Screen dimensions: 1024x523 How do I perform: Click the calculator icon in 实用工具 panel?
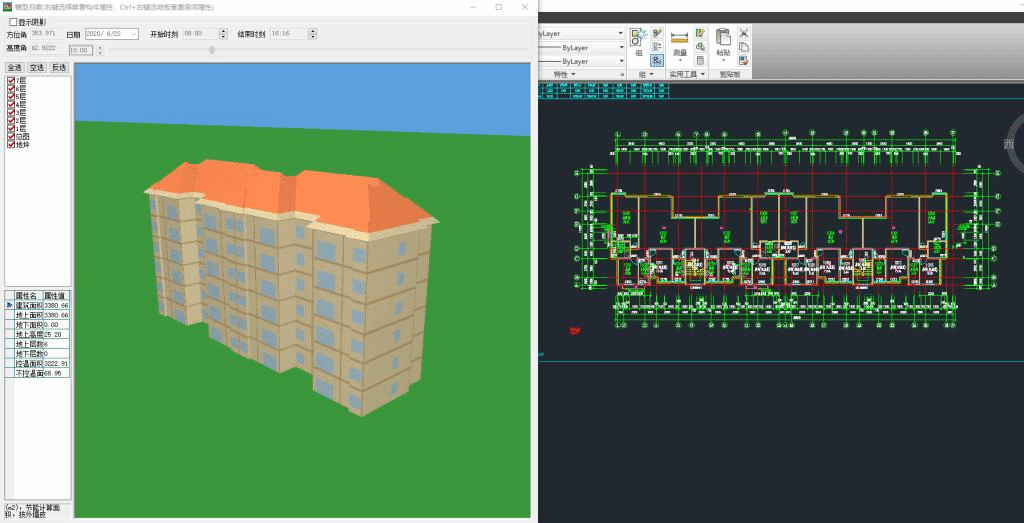point(700,60)
